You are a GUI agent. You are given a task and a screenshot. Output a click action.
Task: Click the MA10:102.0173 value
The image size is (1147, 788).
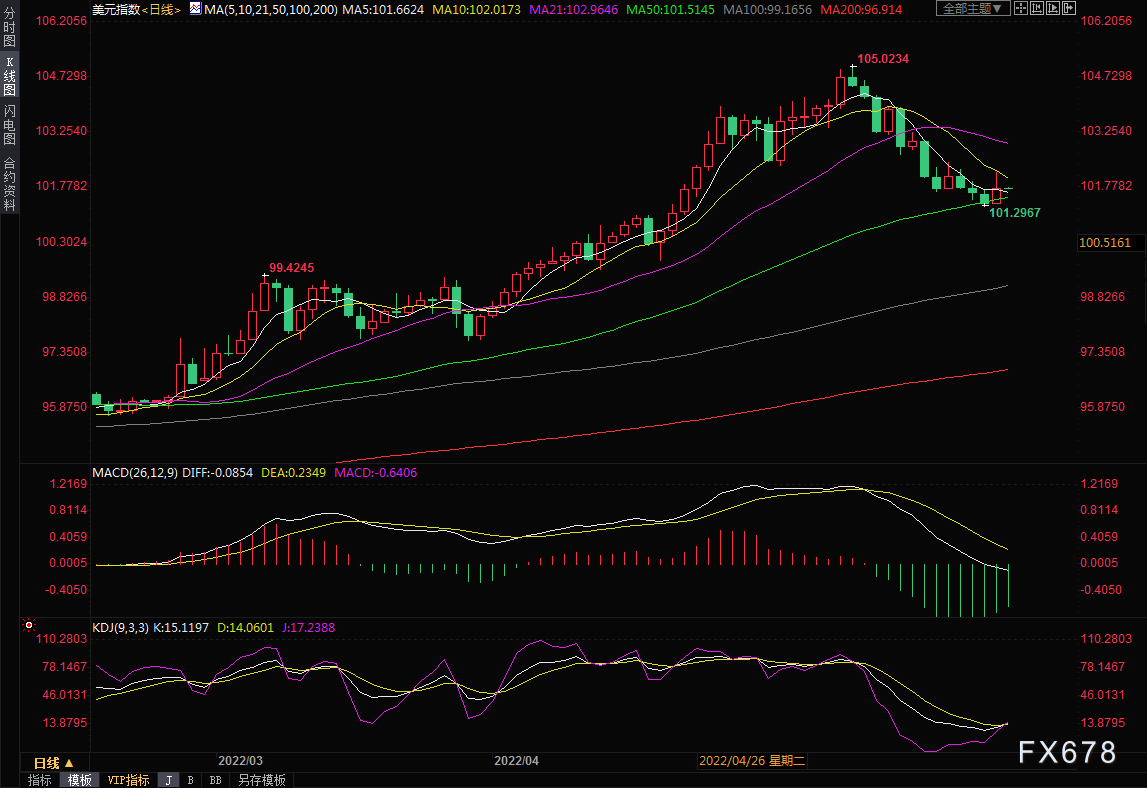tap(476, 10)
